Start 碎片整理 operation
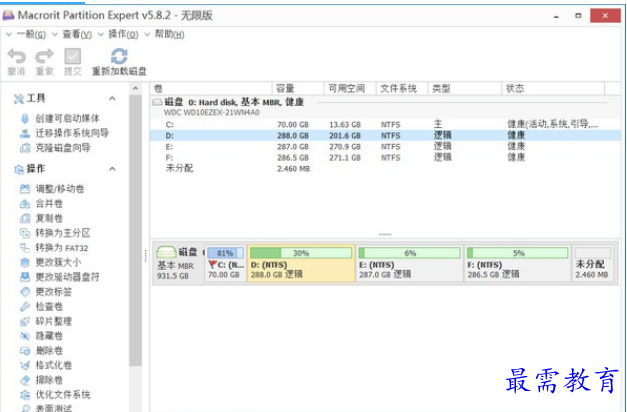Image resolution: width=627 pixels, height=412 pixels. click(x=53, y=321)
